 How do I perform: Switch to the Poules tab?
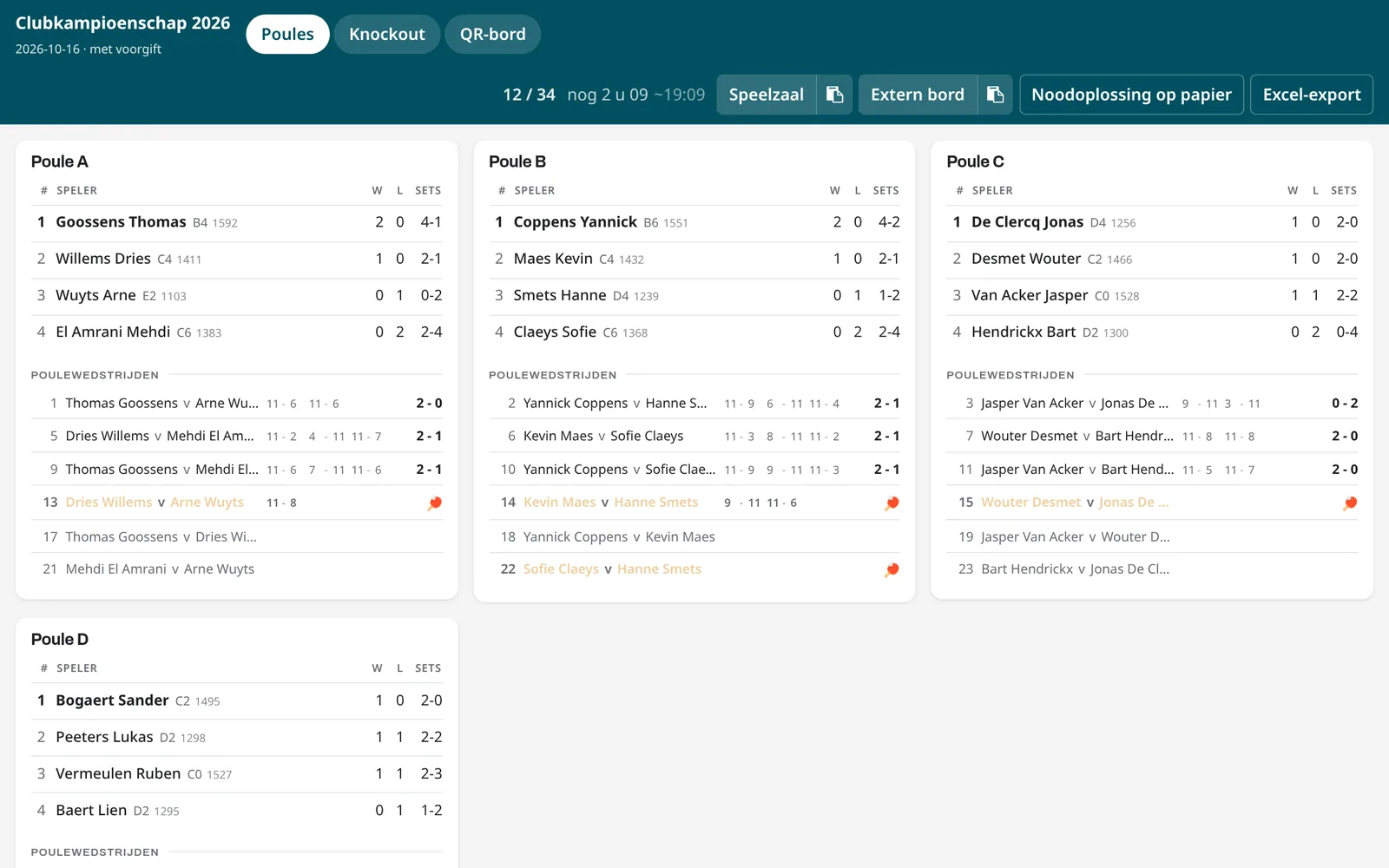pyautogui.click(x=287, y=34)
